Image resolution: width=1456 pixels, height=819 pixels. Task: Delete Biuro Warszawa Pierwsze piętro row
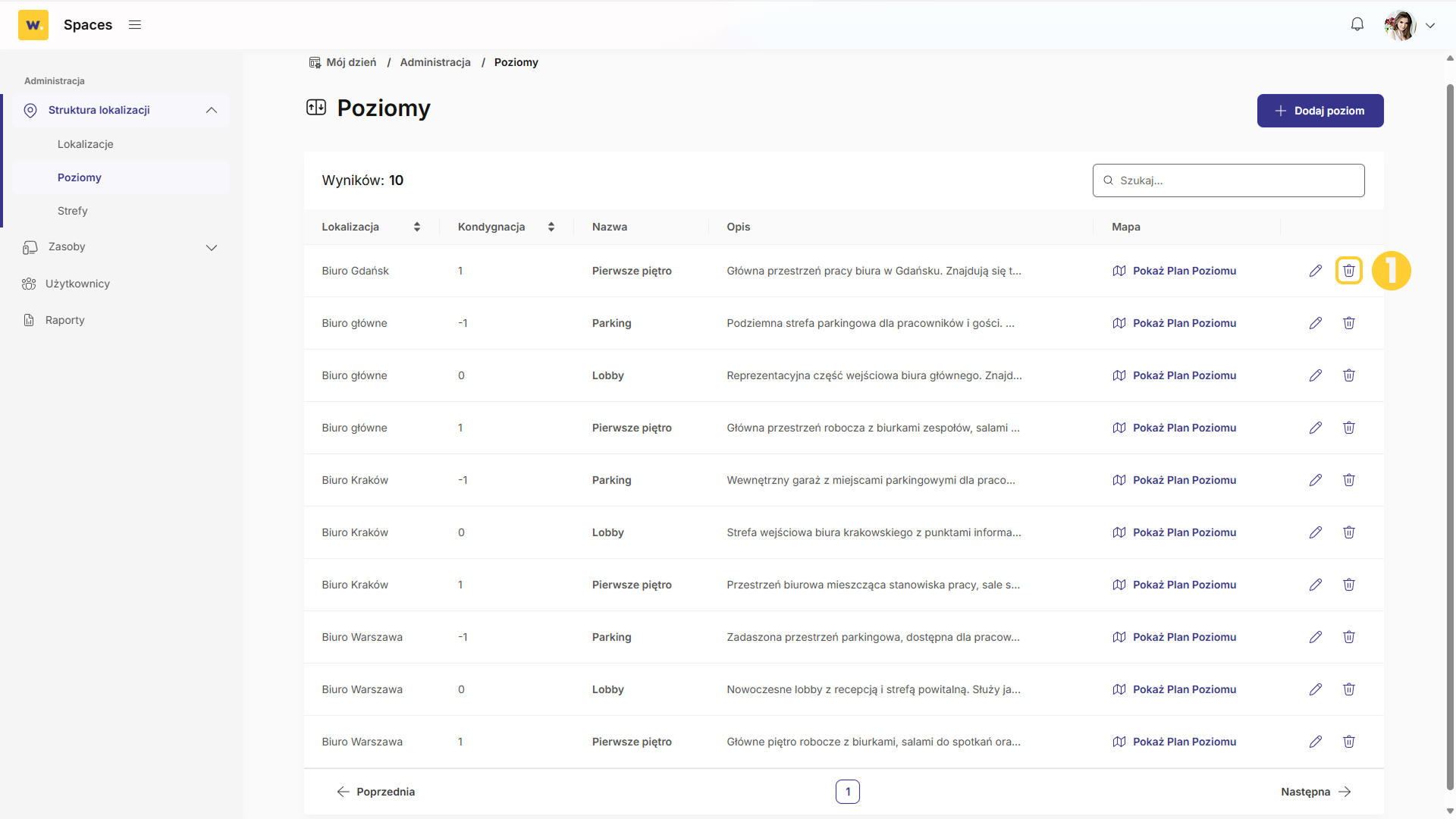point(1349,742)
